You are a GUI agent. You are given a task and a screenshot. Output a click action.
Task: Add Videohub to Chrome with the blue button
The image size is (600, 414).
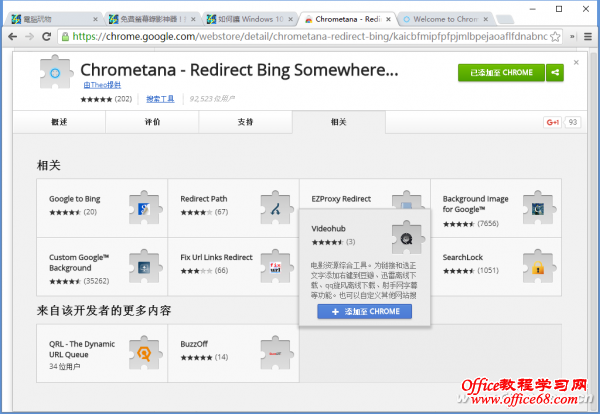365,311
